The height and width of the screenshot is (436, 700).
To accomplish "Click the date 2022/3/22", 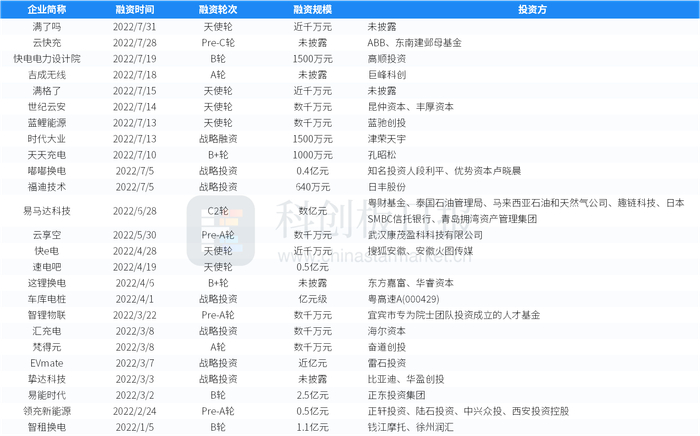I will [x=134, y=316].
